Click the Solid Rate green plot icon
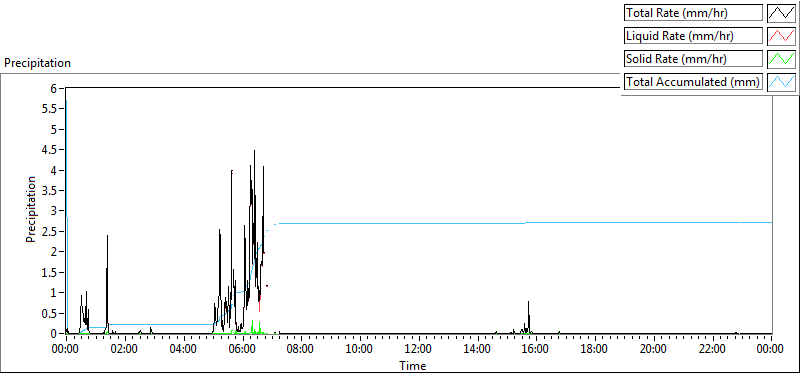Image resolution: width=800 pixels, height=373 pixels. [x=781, y=59]
